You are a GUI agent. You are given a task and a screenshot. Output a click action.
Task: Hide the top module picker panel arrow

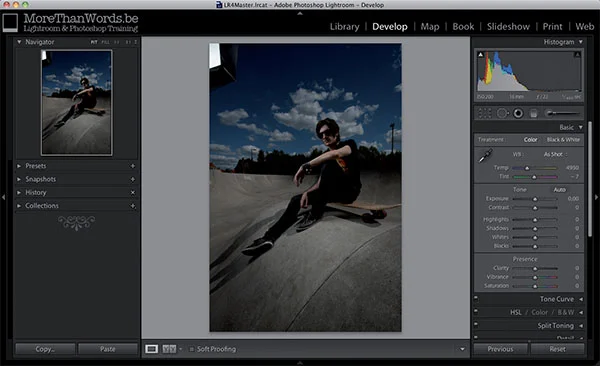pyautogui.click(x=300, y=13)
